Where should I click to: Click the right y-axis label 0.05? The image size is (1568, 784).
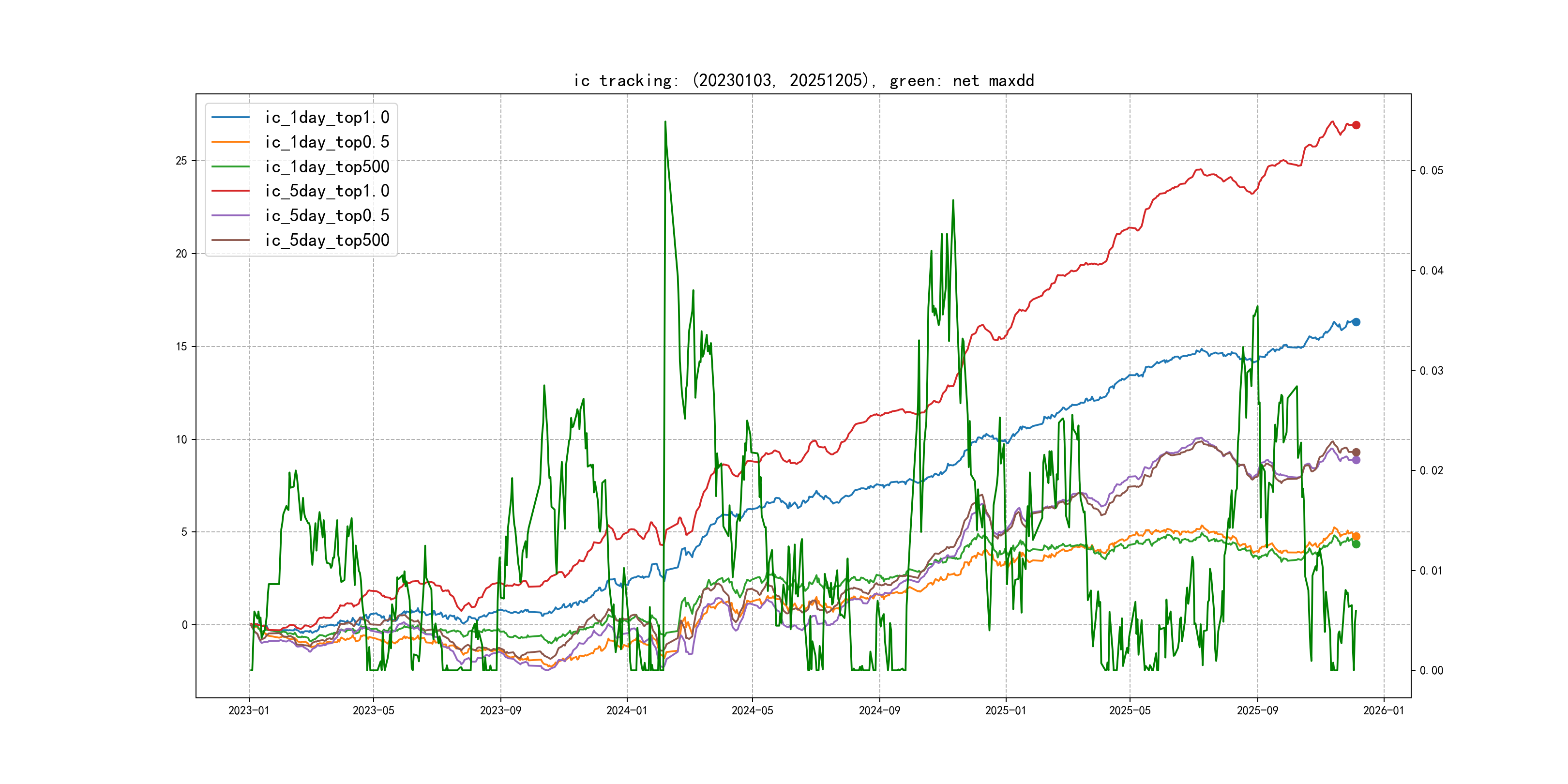[1431, 170]
